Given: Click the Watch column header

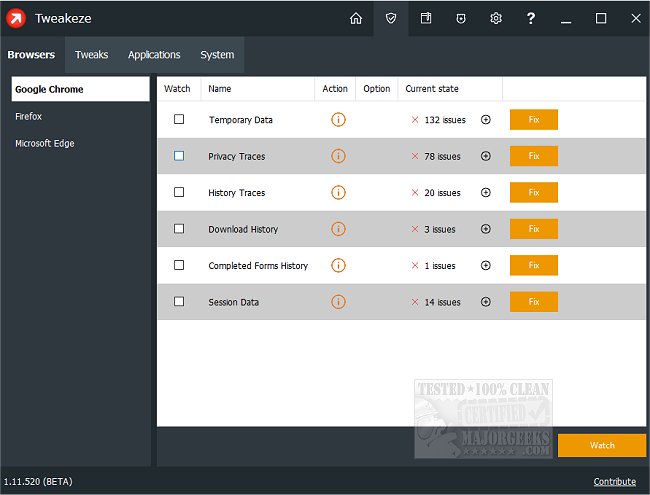Looking at the screenshot, I should coord(179,89).
